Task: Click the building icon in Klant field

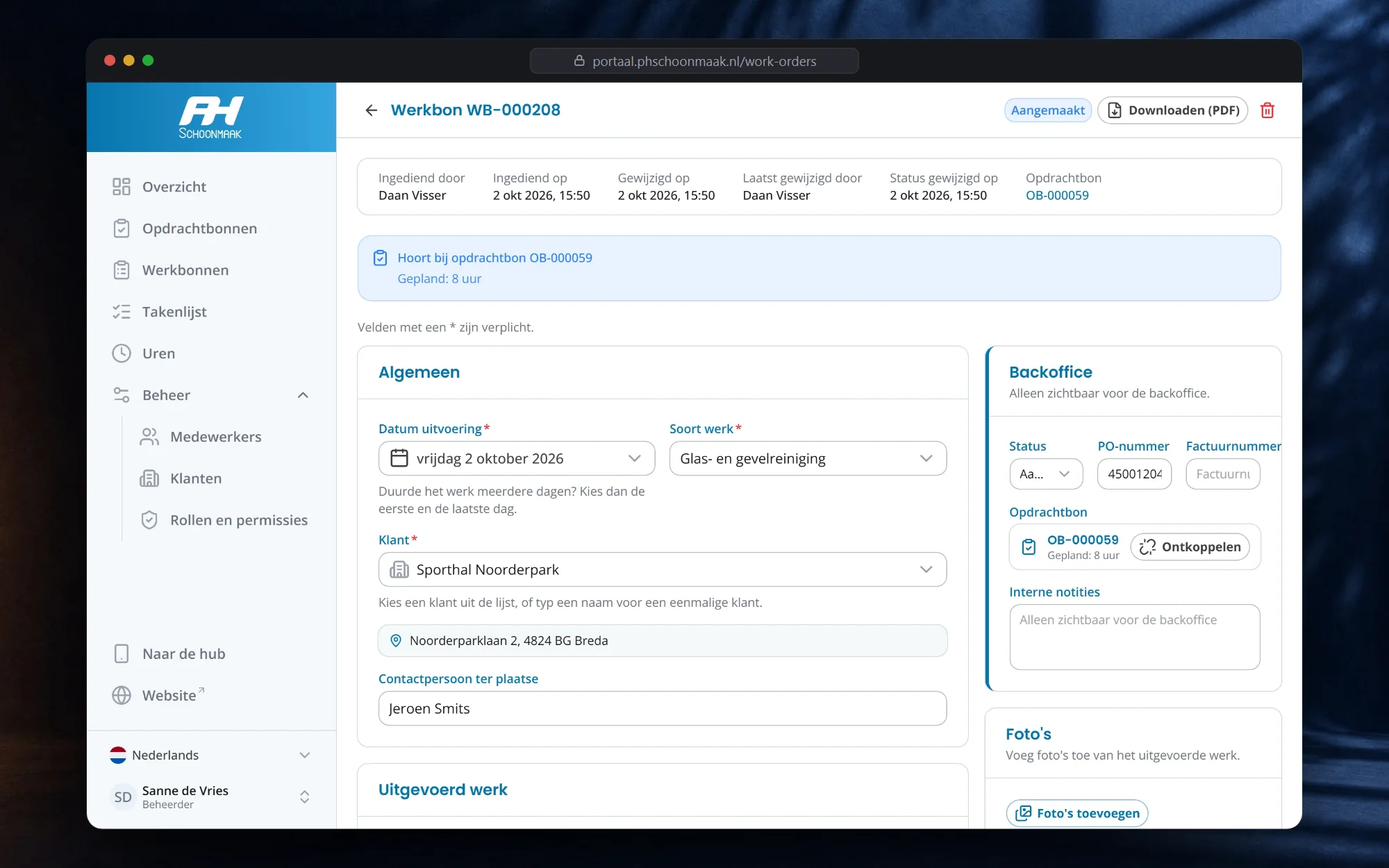Action: [399, 569]
